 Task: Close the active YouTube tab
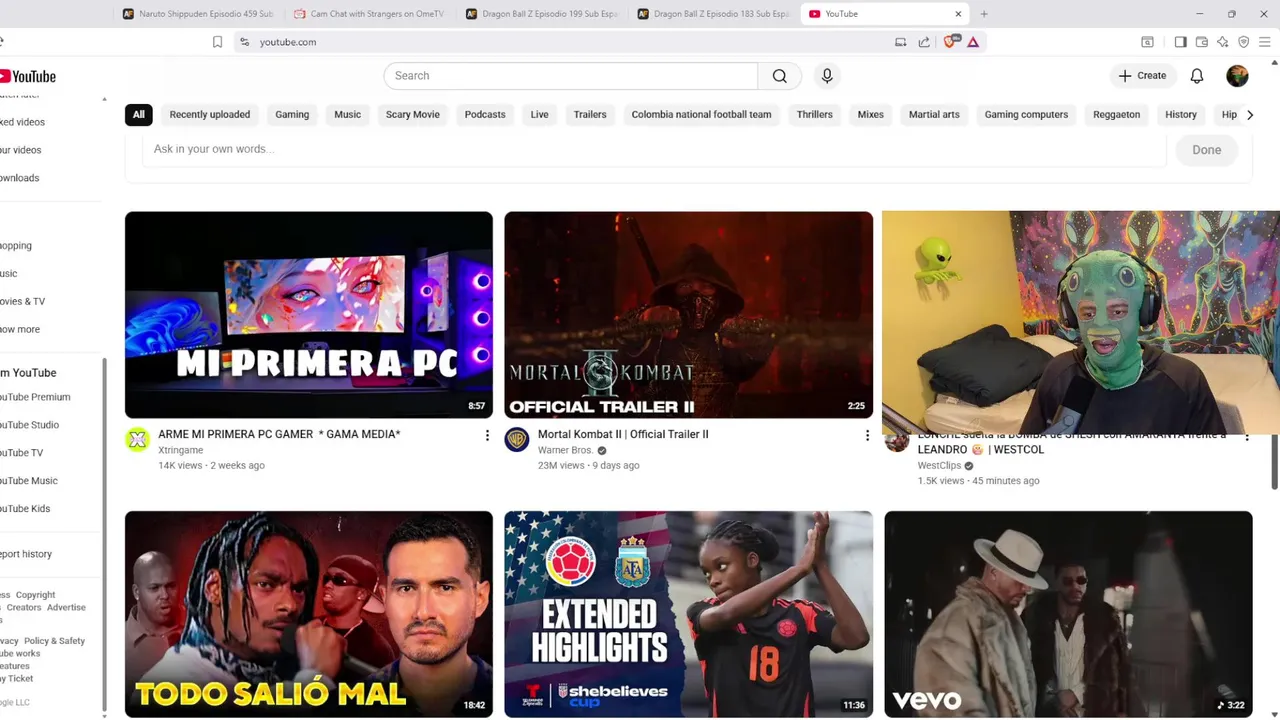[958, 14]
